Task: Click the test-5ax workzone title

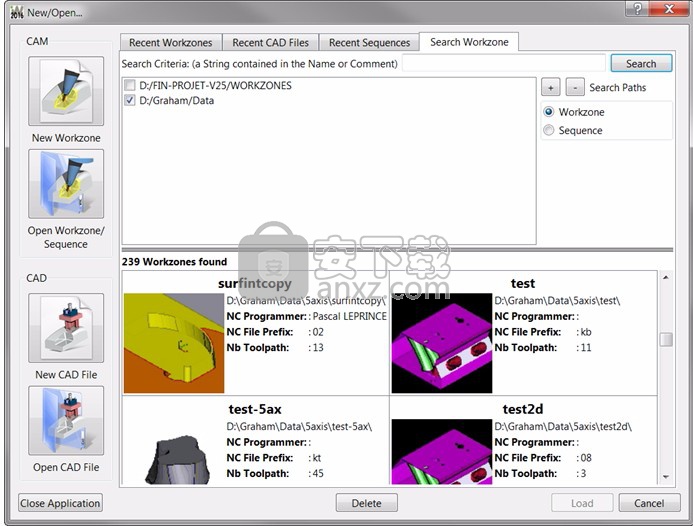Action: [255, 409]
